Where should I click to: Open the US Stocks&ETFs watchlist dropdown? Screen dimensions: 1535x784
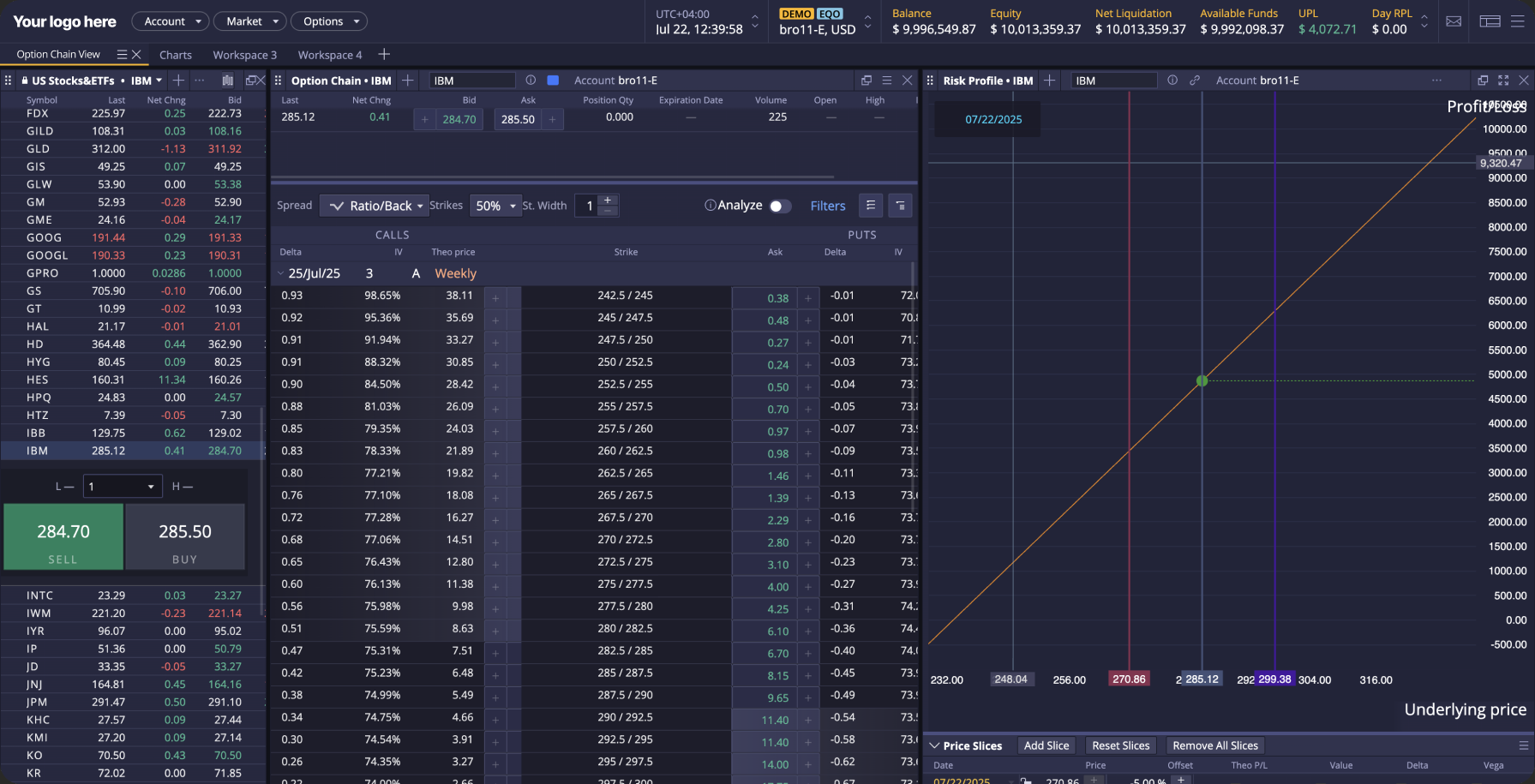(x=159, y=81)
